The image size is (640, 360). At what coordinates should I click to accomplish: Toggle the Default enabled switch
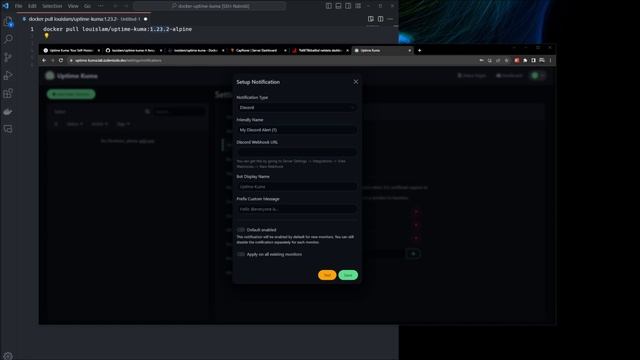pyautogui.click(x=241, y=230)
